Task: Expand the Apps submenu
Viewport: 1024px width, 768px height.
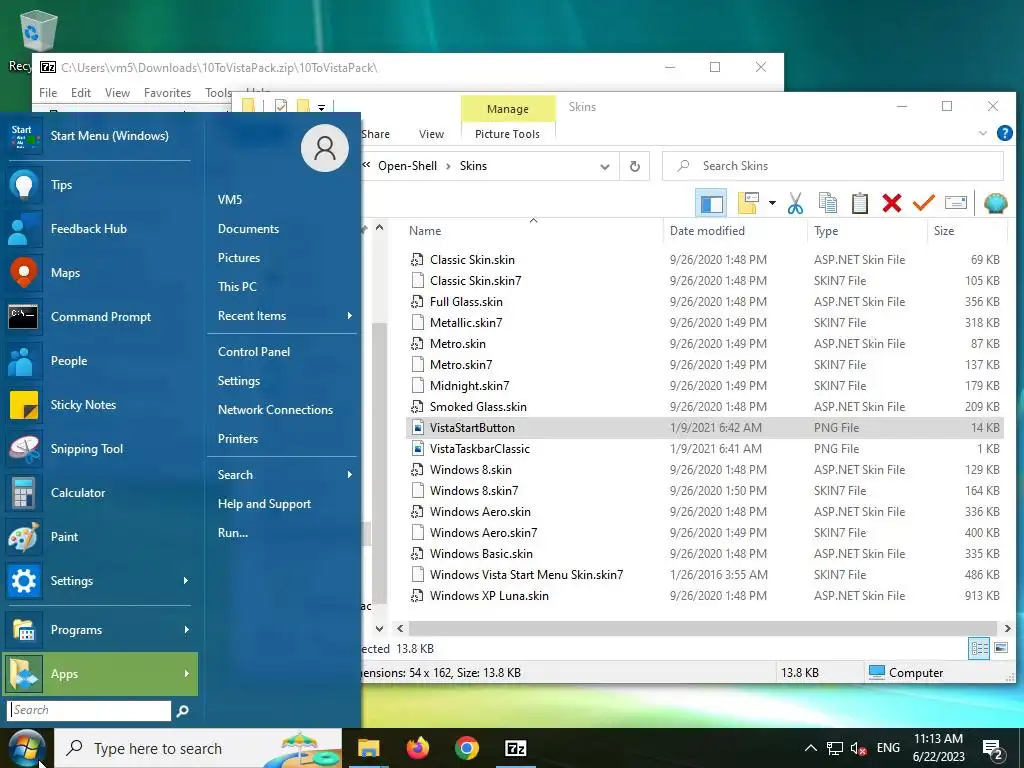Action: (100, 674)
